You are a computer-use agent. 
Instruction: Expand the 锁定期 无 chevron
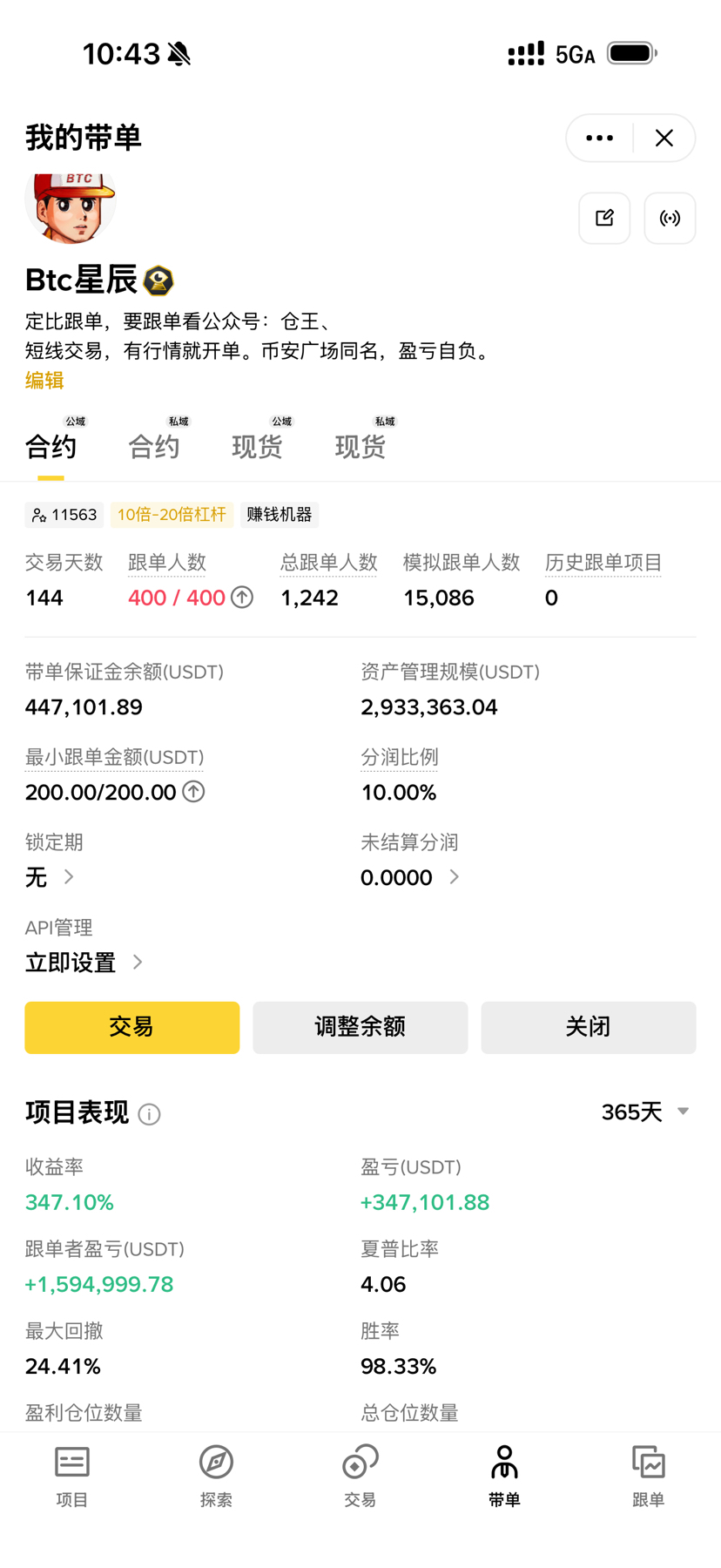click(x=69, y=876)
